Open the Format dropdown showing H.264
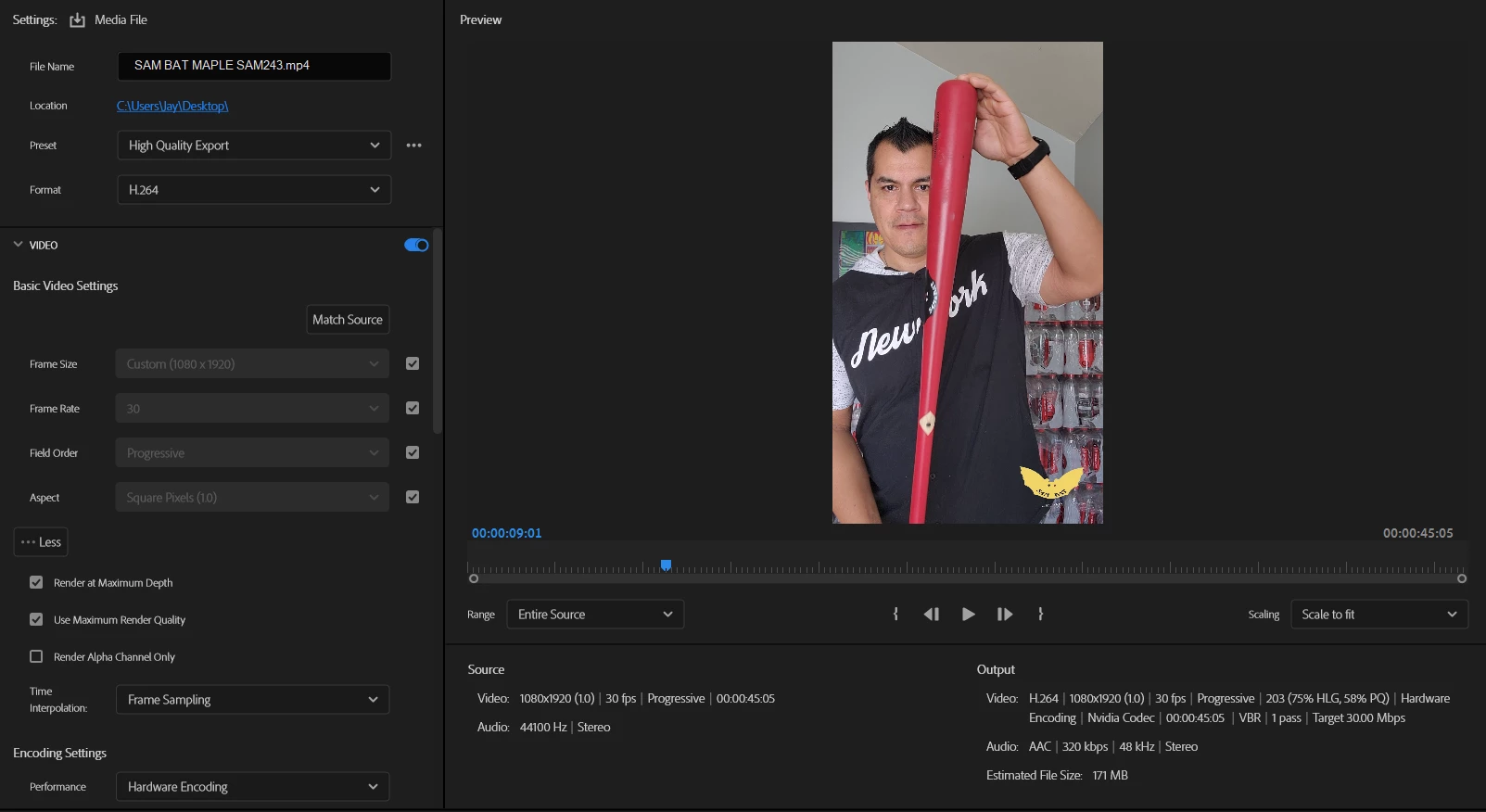 pos(254,190)
